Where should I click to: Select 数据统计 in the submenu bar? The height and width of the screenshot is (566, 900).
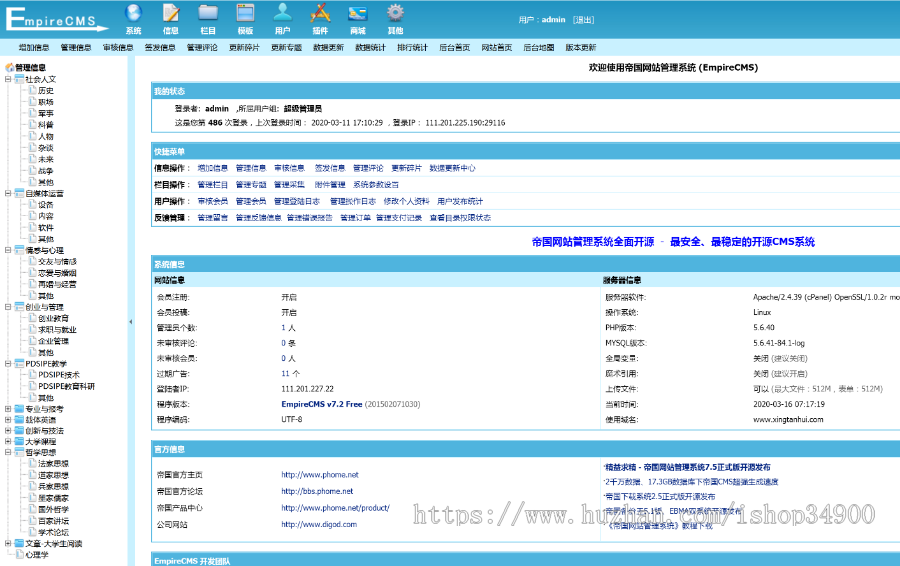(370, 48)
